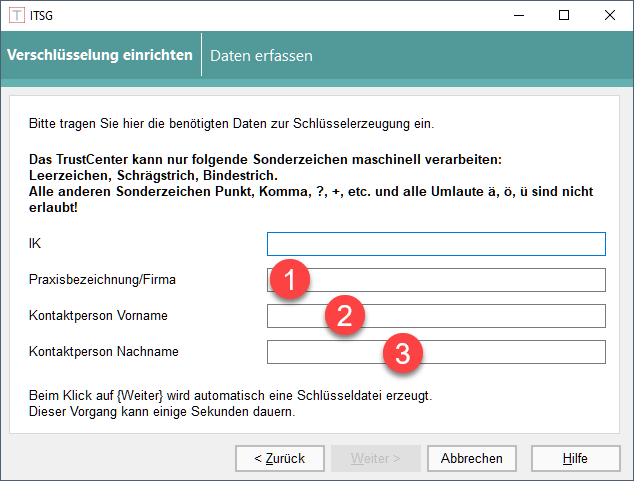Screen dimensions: 634x481
Task: Select the 'Daten erfassen' header step
Action: click(261, 56)
